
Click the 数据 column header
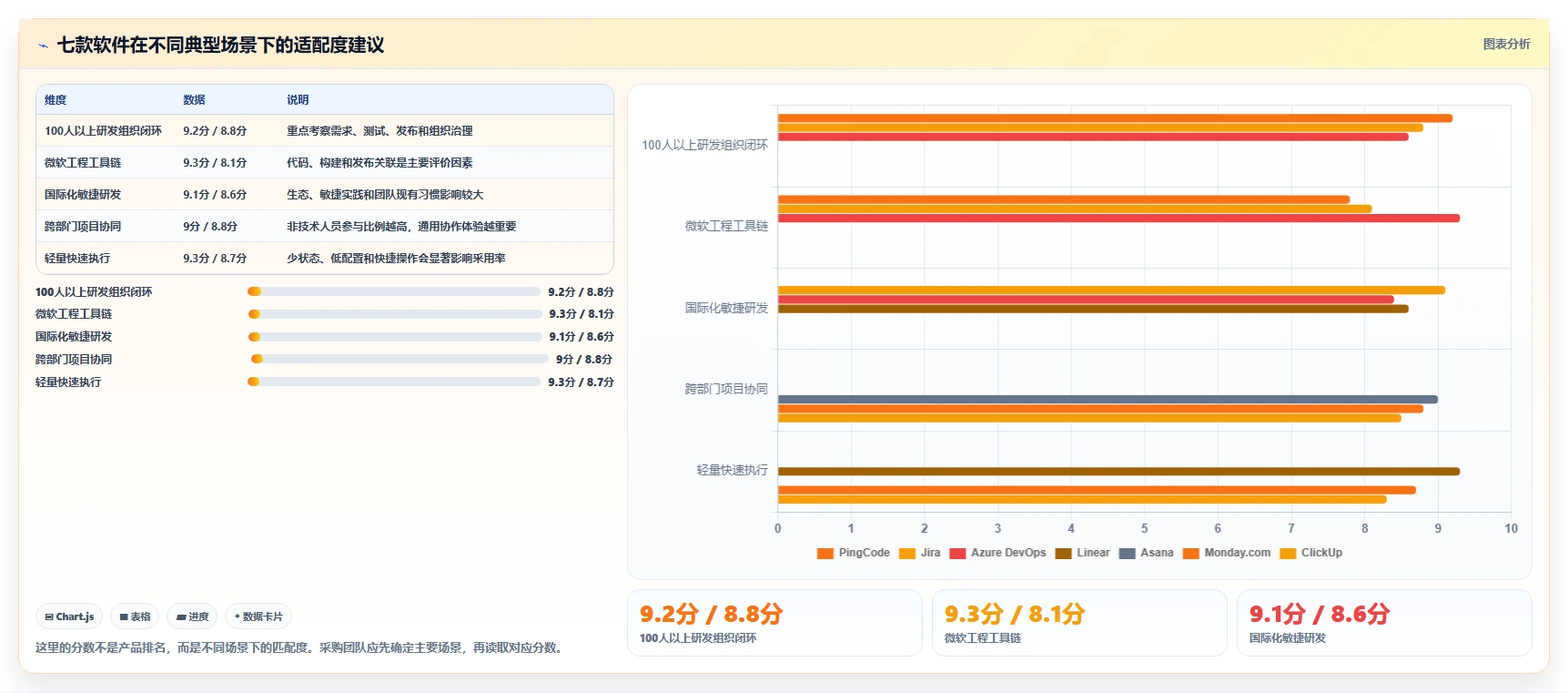194,100
